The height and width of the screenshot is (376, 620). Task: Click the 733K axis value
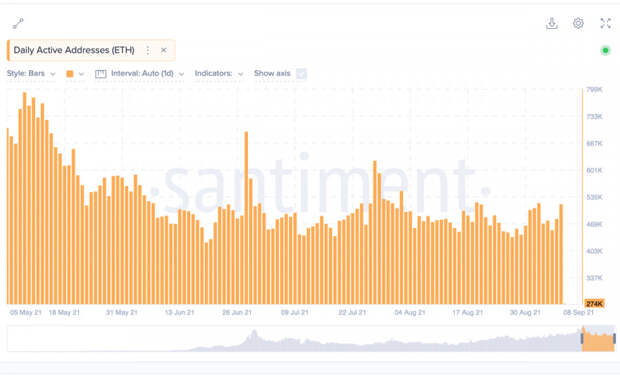594,117
